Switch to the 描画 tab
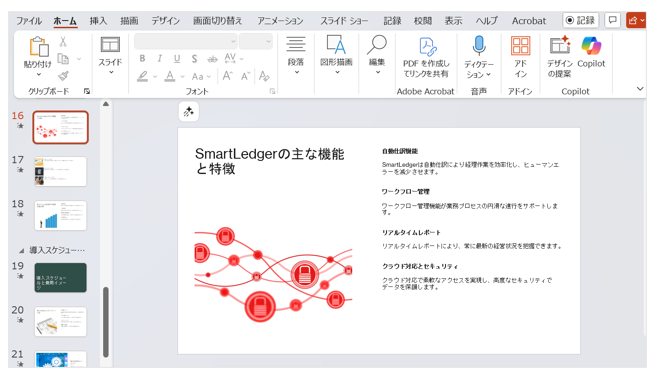The height and width of the screenshot is (377, 658). (129, 21)
